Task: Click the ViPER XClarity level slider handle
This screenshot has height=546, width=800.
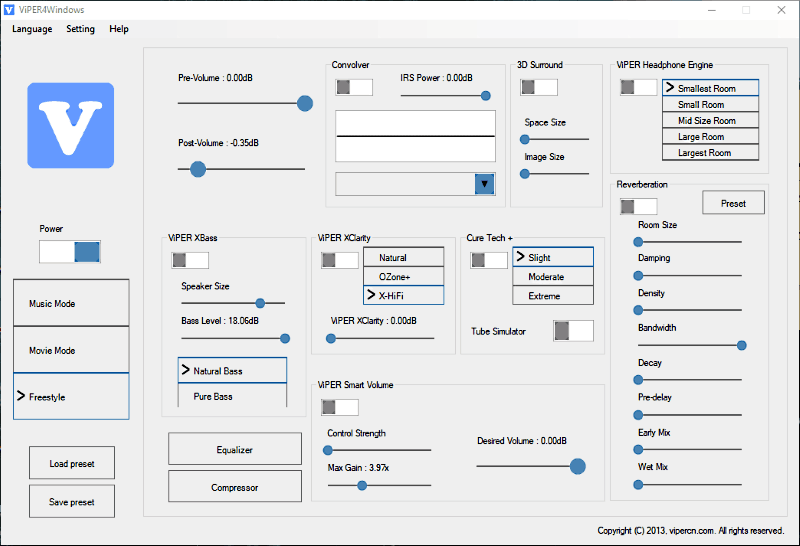Action: pyautogui.click(x=331, y=338)
